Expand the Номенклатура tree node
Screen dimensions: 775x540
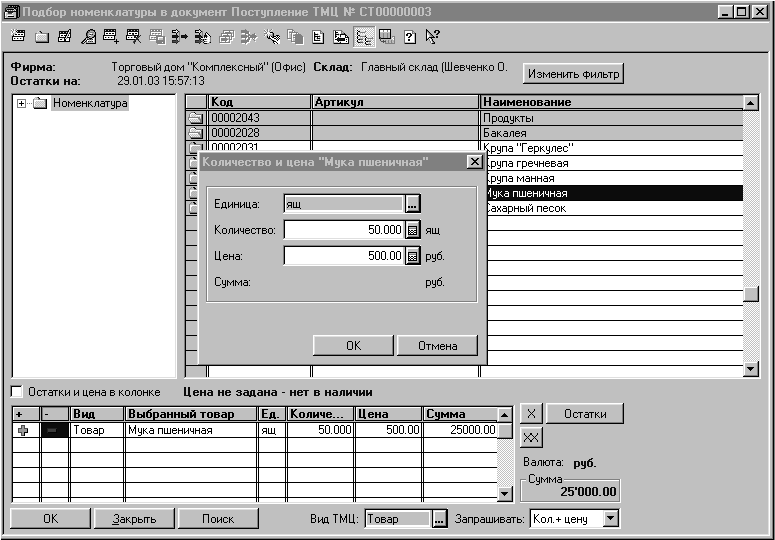tap(21, 103)
